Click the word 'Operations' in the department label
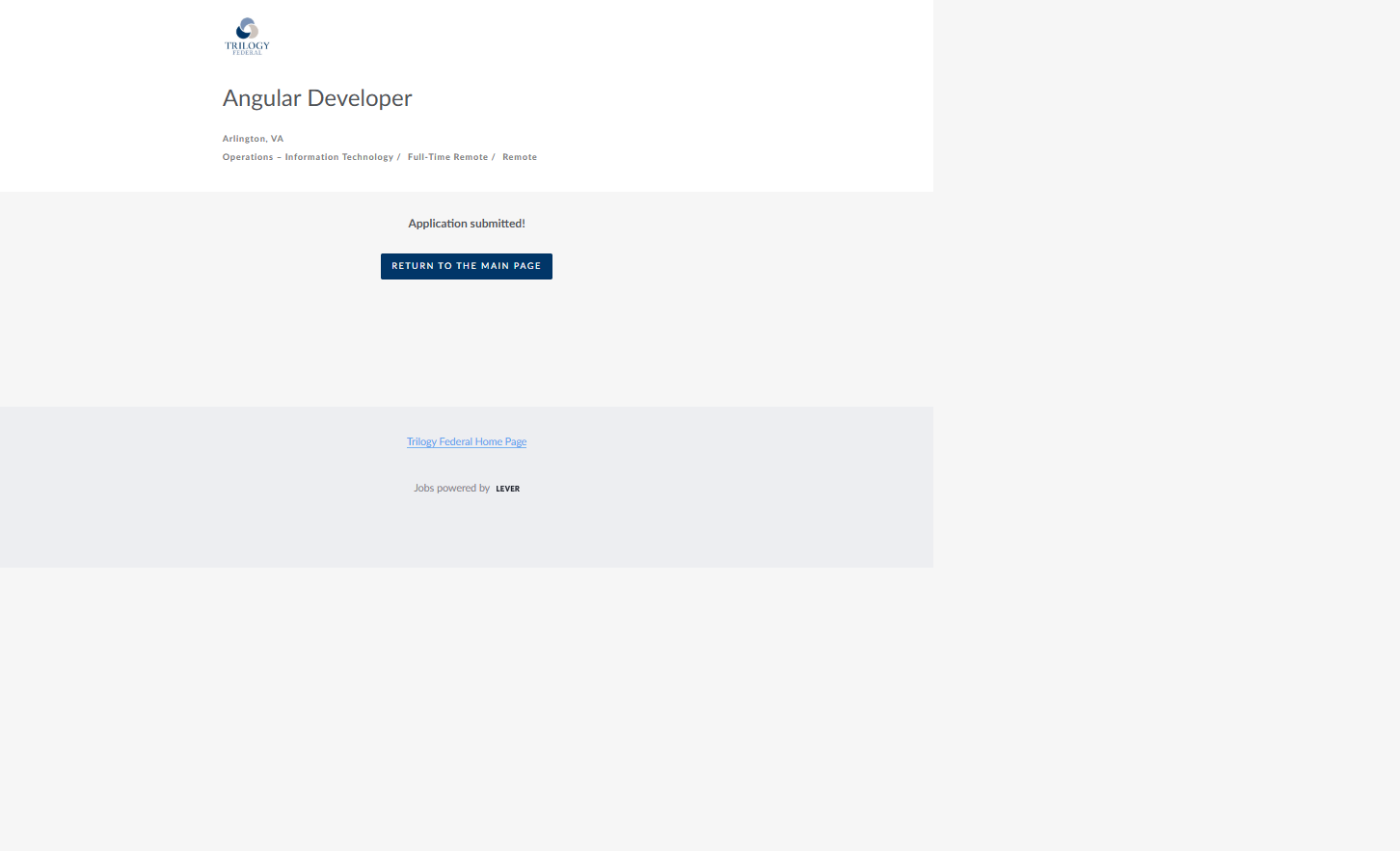 (248, 157)
